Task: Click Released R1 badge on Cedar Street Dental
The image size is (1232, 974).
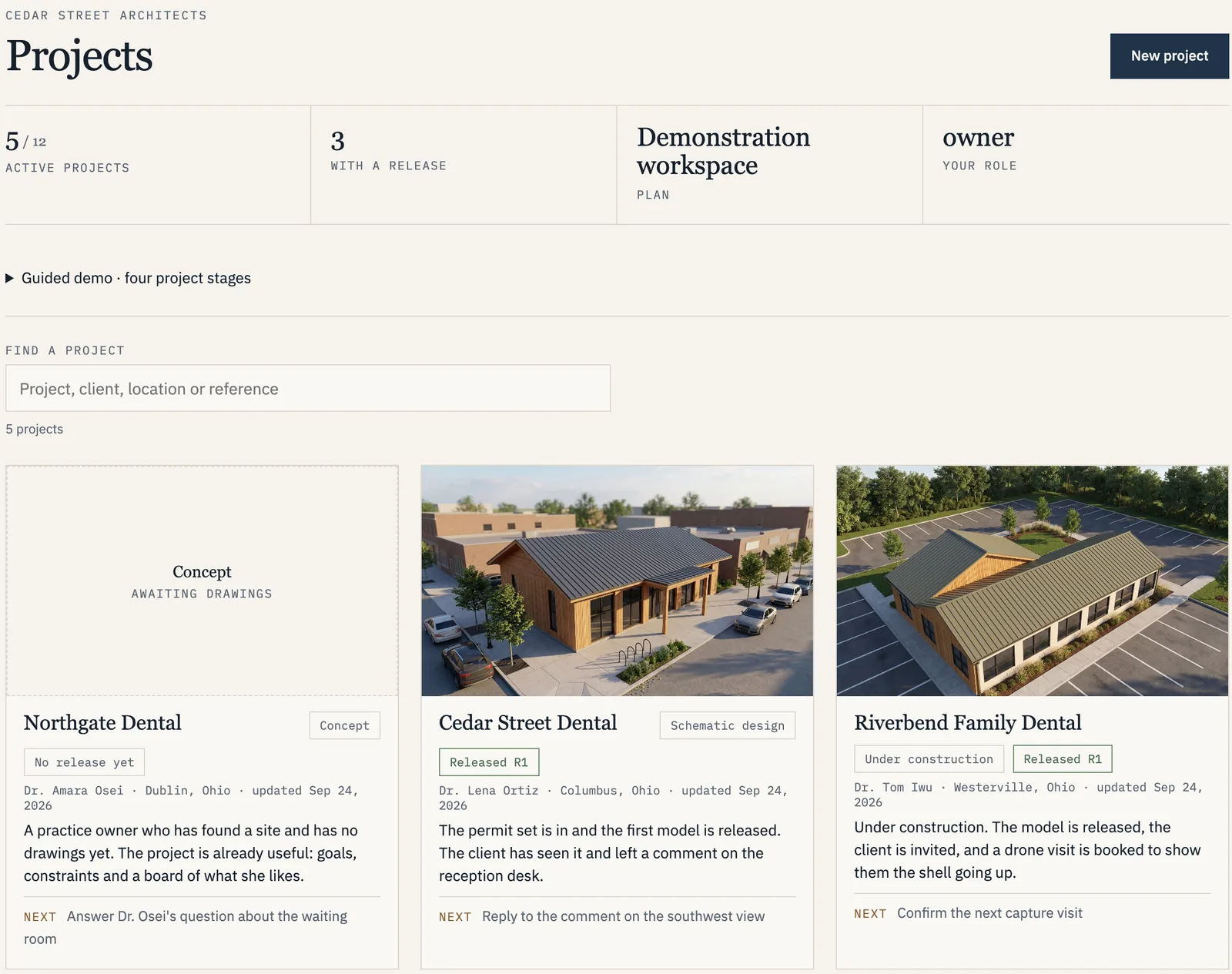Action: pyautogui.click(x=489, y=762)
